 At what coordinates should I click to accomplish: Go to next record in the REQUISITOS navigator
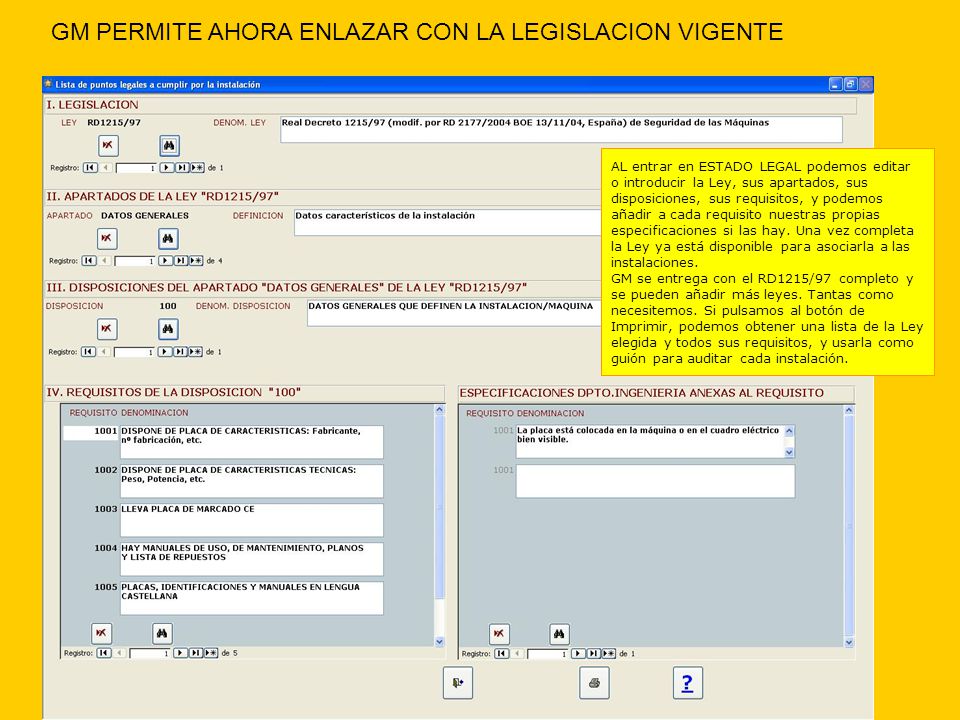tap(180, 653)
